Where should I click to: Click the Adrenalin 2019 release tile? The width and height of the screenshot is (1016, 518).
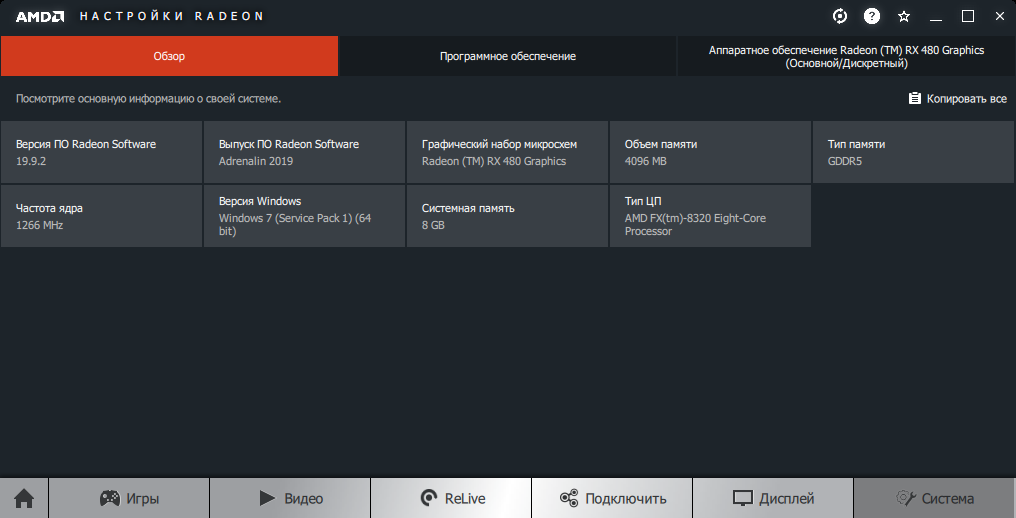tap(305, 152)
